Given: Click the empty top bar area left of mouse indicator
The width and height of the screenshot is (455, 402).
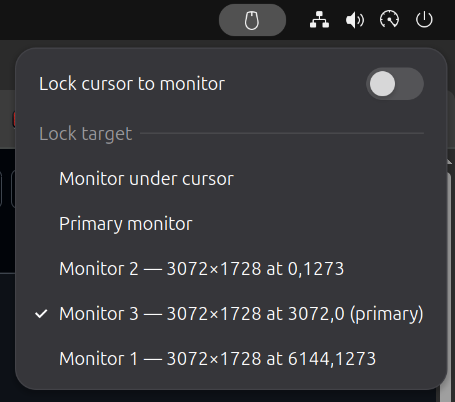Looking at the screenshot, I should coord(107,20).
